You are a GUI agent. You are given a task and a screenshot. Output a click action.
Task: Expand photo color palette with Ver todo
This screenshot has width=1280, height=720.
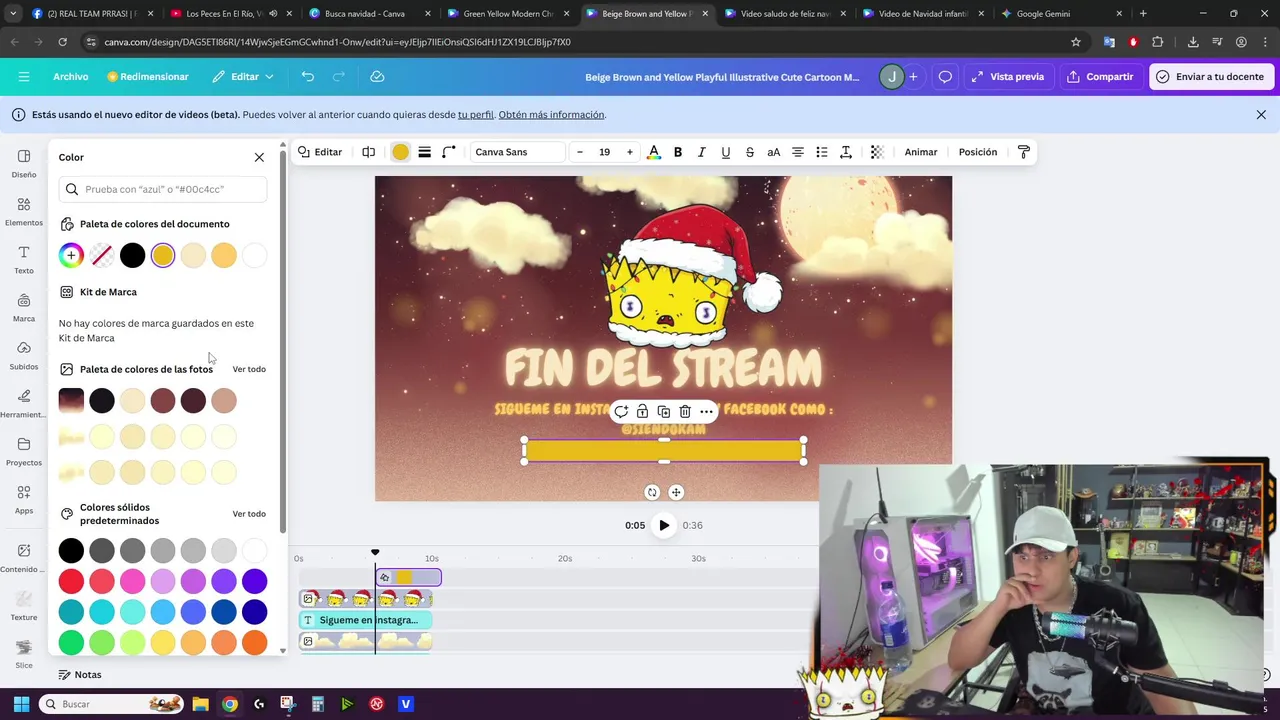click(x=249, y=369)
